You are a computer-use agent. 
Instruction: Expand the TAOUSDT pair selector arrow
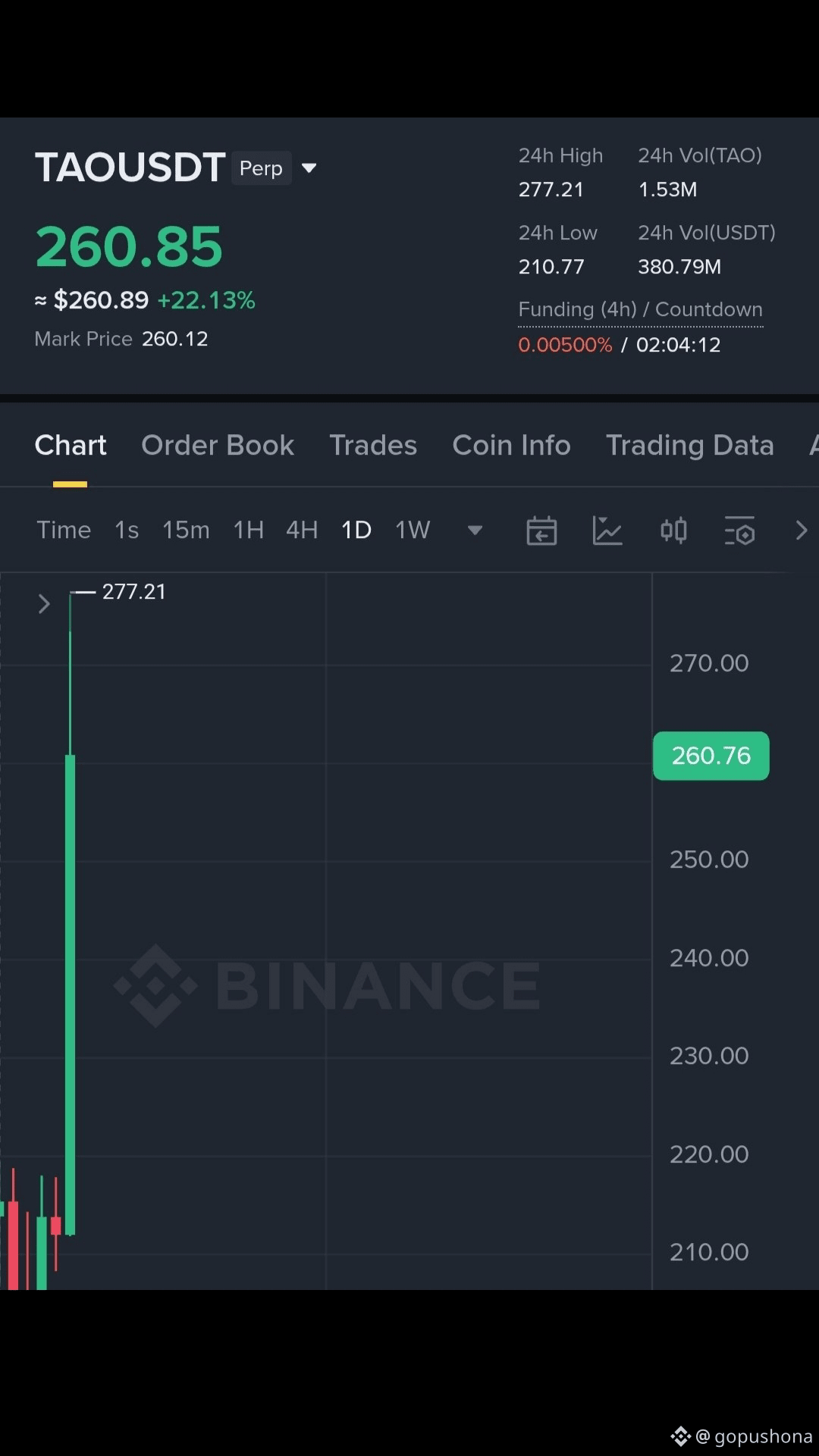point(309,168)
